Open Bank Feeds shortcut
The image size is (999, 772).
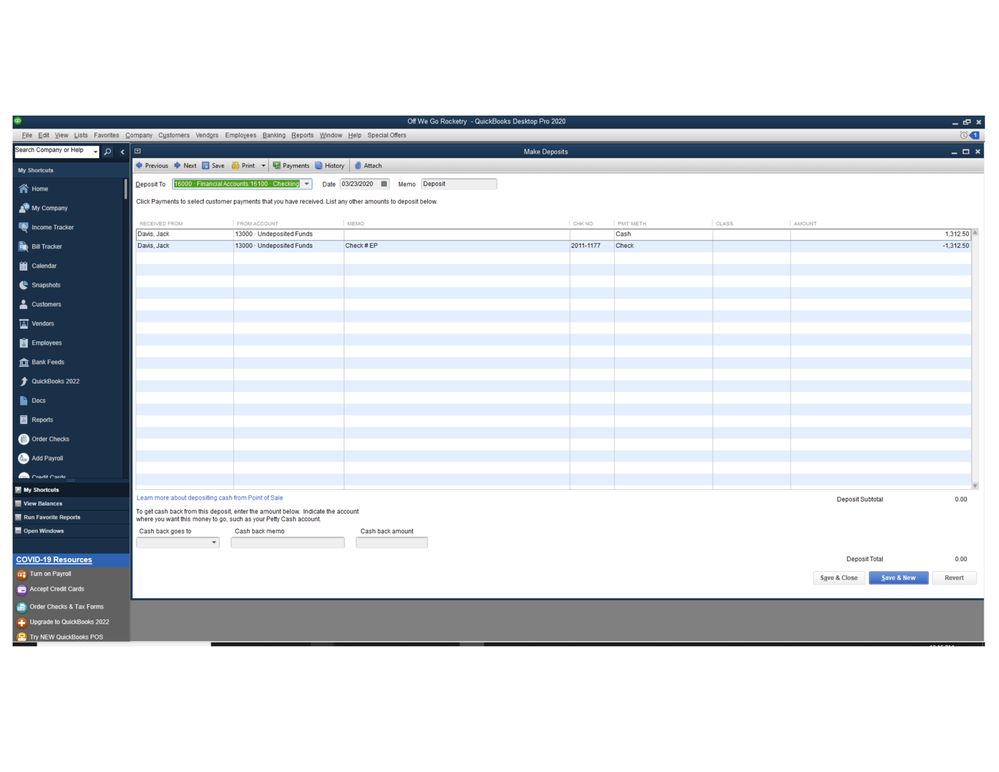pyautogui.click(x=41, y=362)
